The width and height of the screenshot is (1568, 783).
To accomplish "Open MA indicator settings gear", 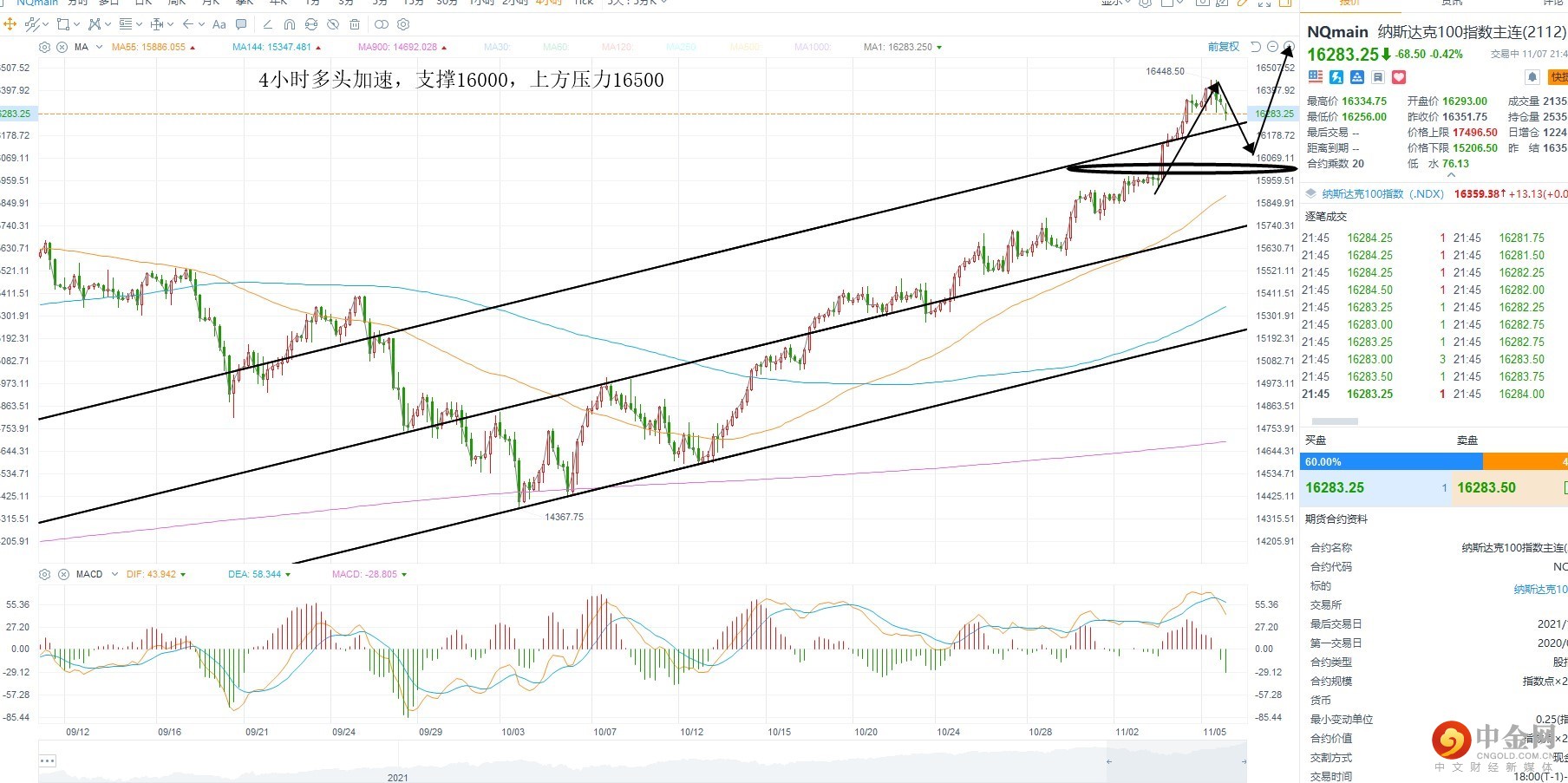I will [x=45, y=47].
